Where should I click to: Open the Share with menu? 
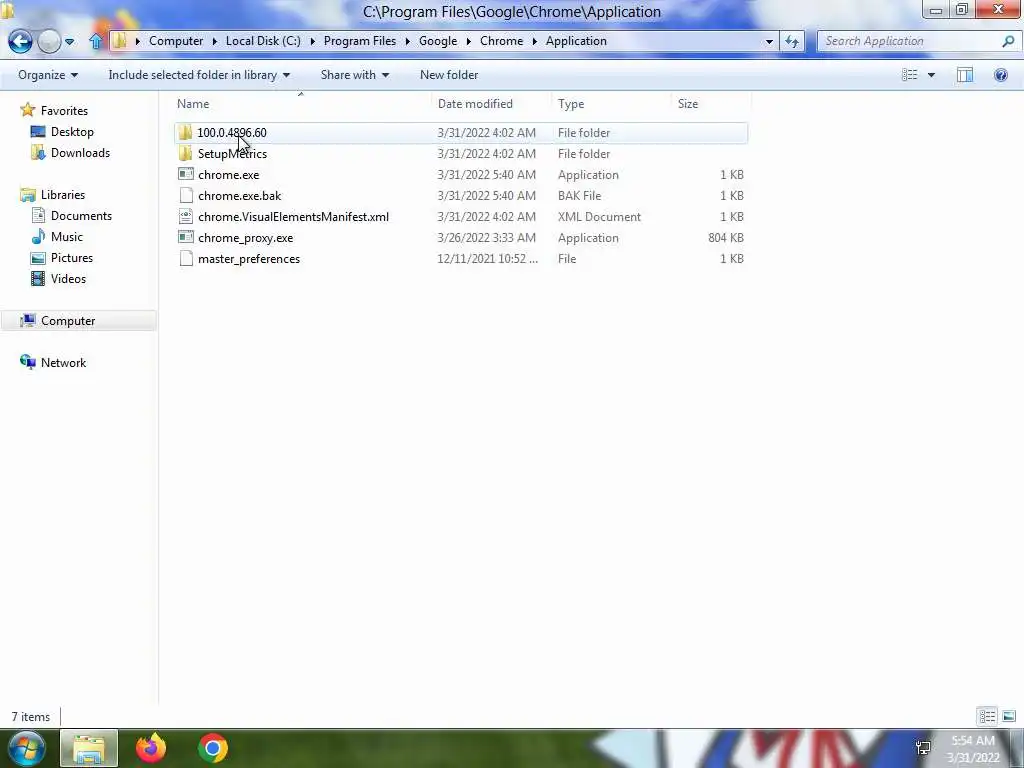[355, 75]
